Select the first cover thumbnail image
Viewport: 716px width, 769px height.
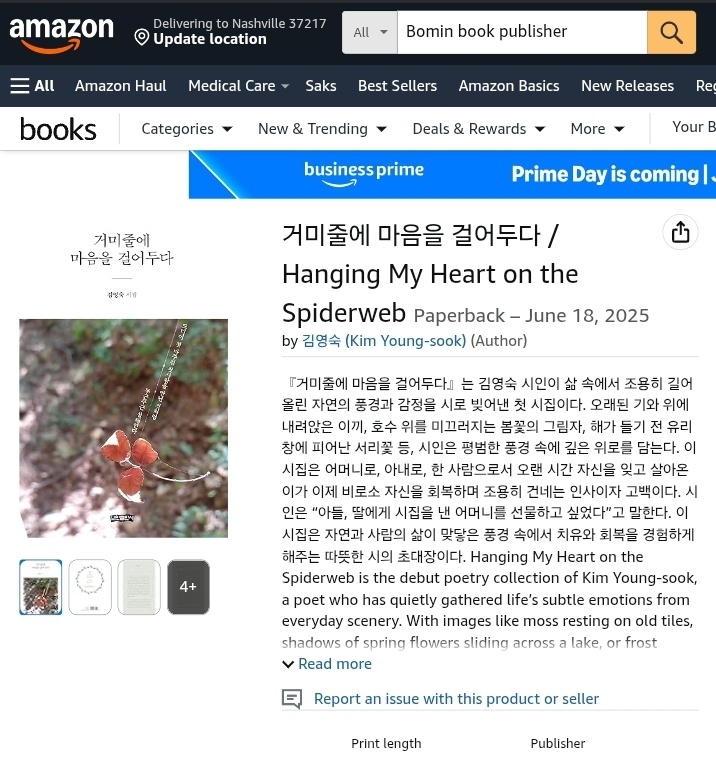pos(41,587)
